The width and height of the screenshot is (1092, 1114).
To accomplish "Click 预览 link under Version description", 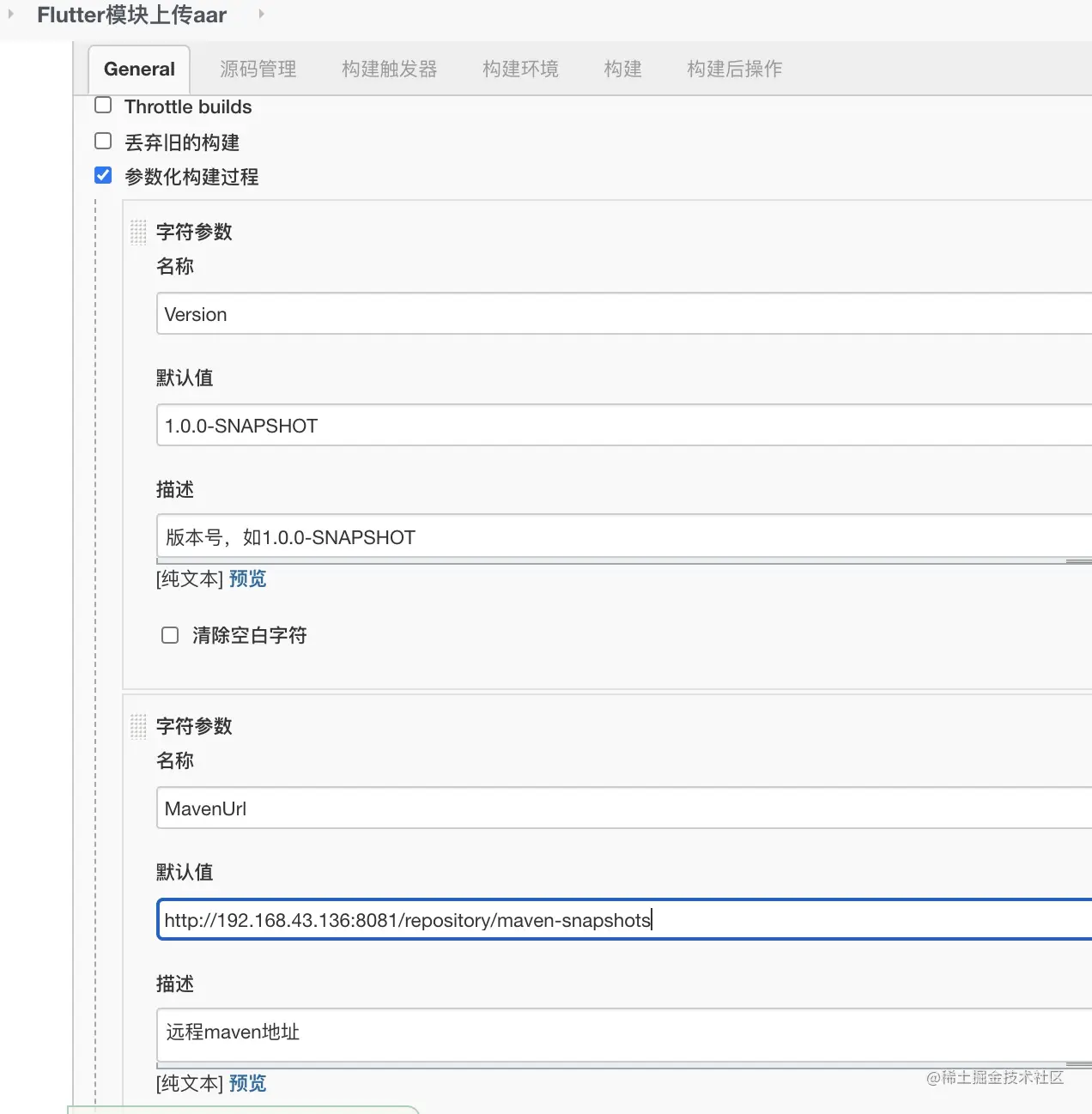I will (247, 579).
